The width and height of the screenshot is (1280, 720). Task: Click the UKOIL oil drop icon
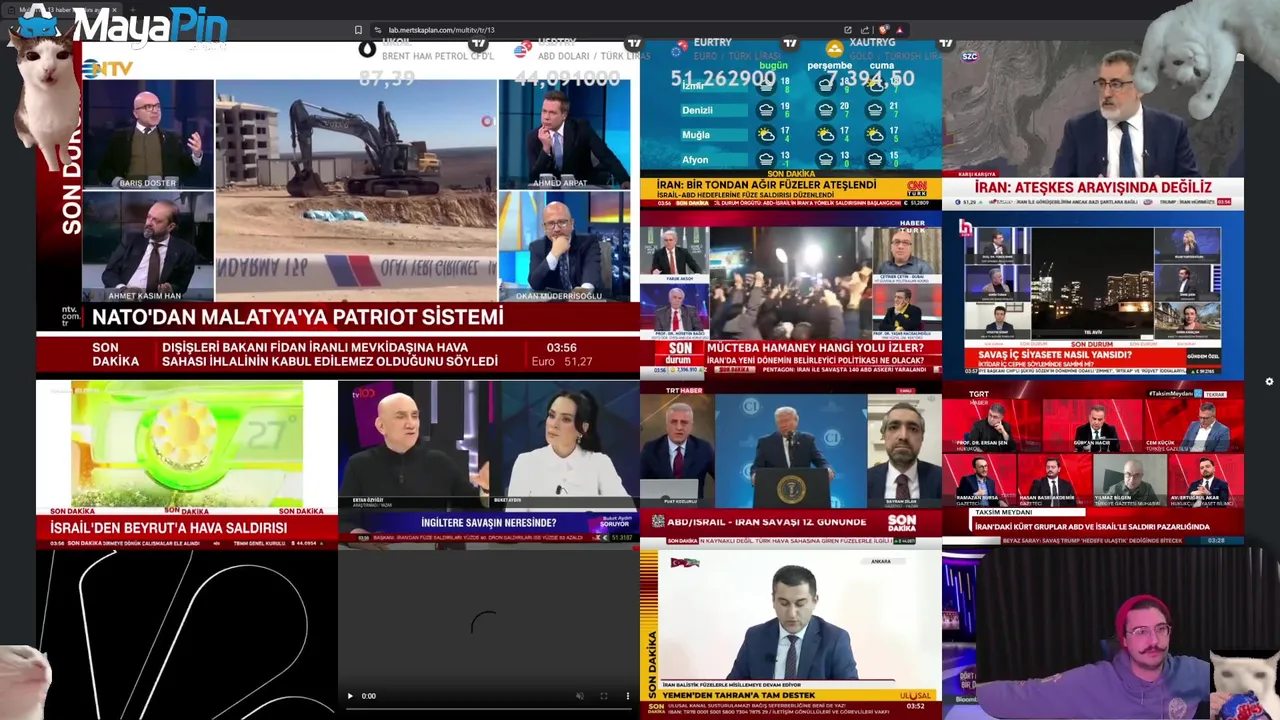367,47
